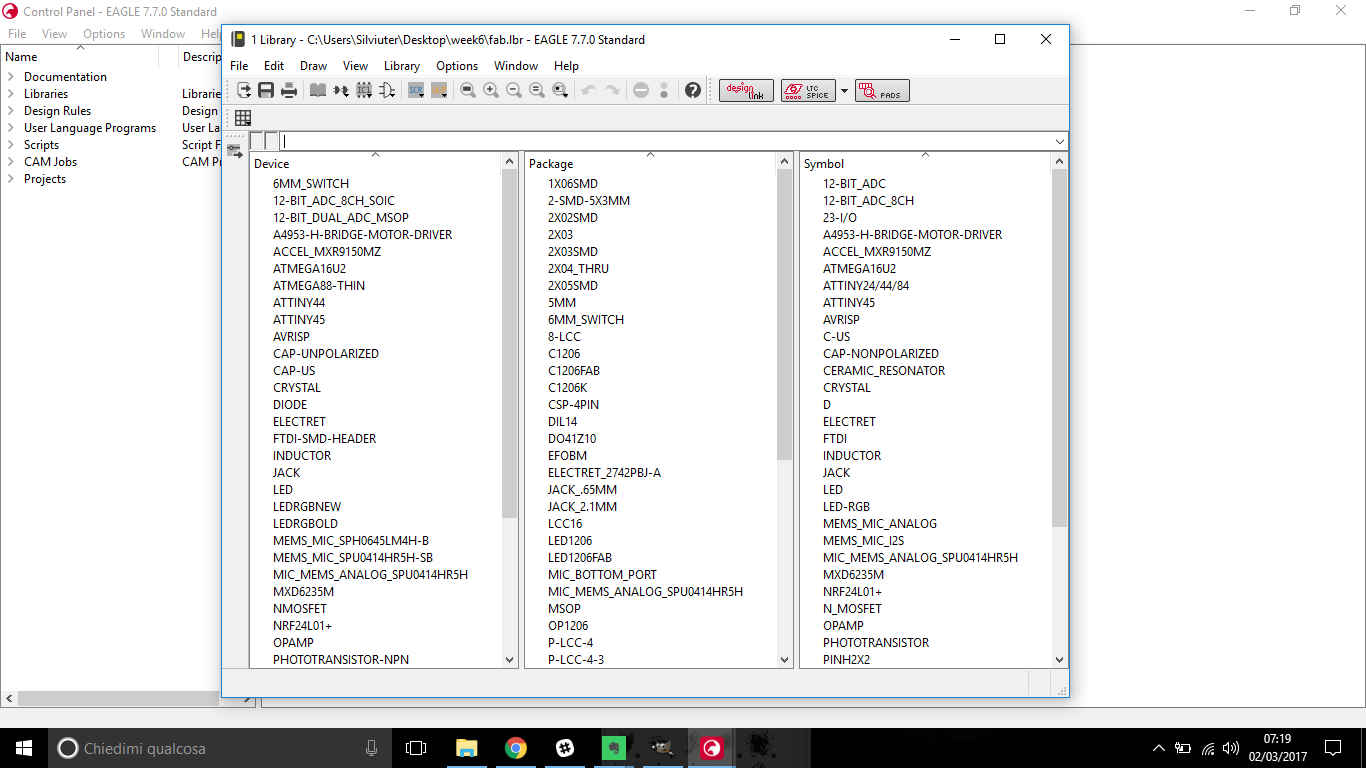Expand CAM Jobs in Control Panel tree

[11, 162]
